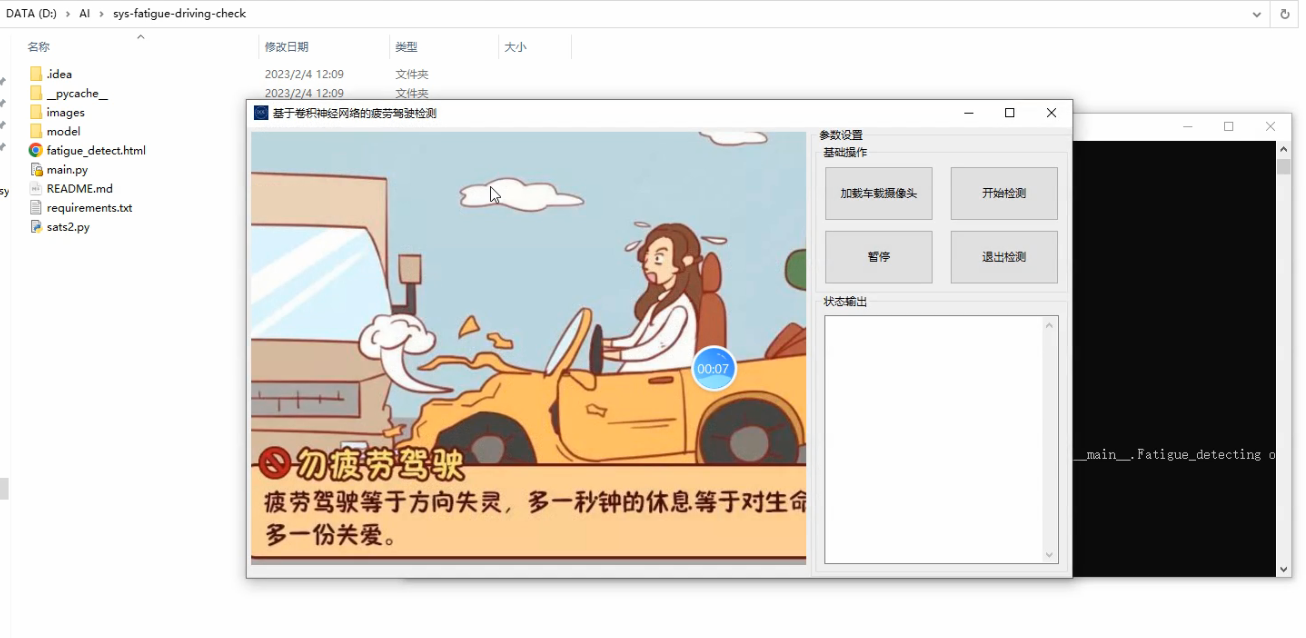
Task: Expand the address bar history dropdown
Action: 1257,14
